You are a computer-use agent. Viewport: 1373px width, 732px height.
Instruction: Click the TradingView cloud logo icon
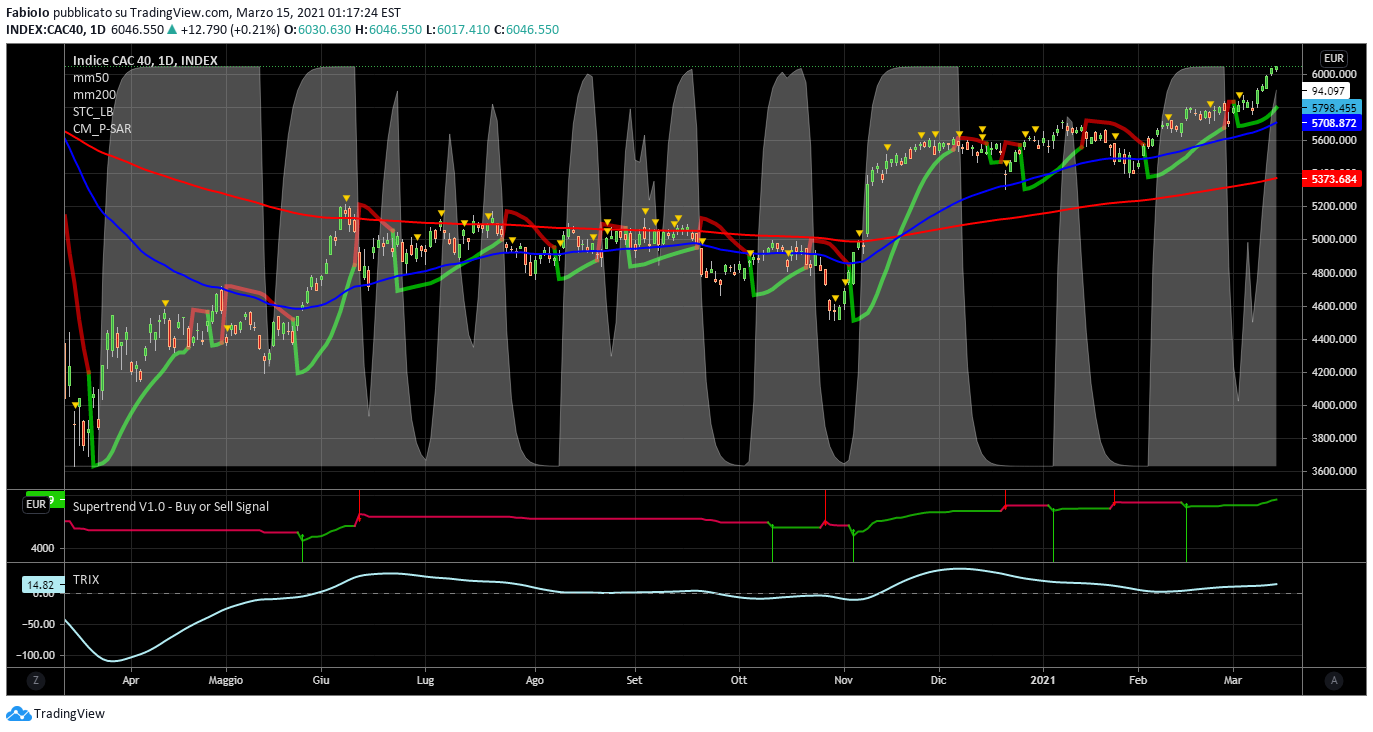click(18, 714)
